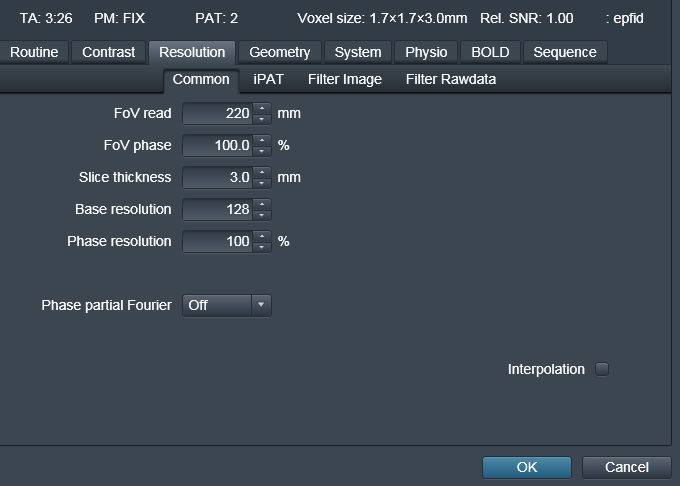Increase FoV phase with up arrow
The width and height of the screenshot is (680, 486).
(262, 140)
